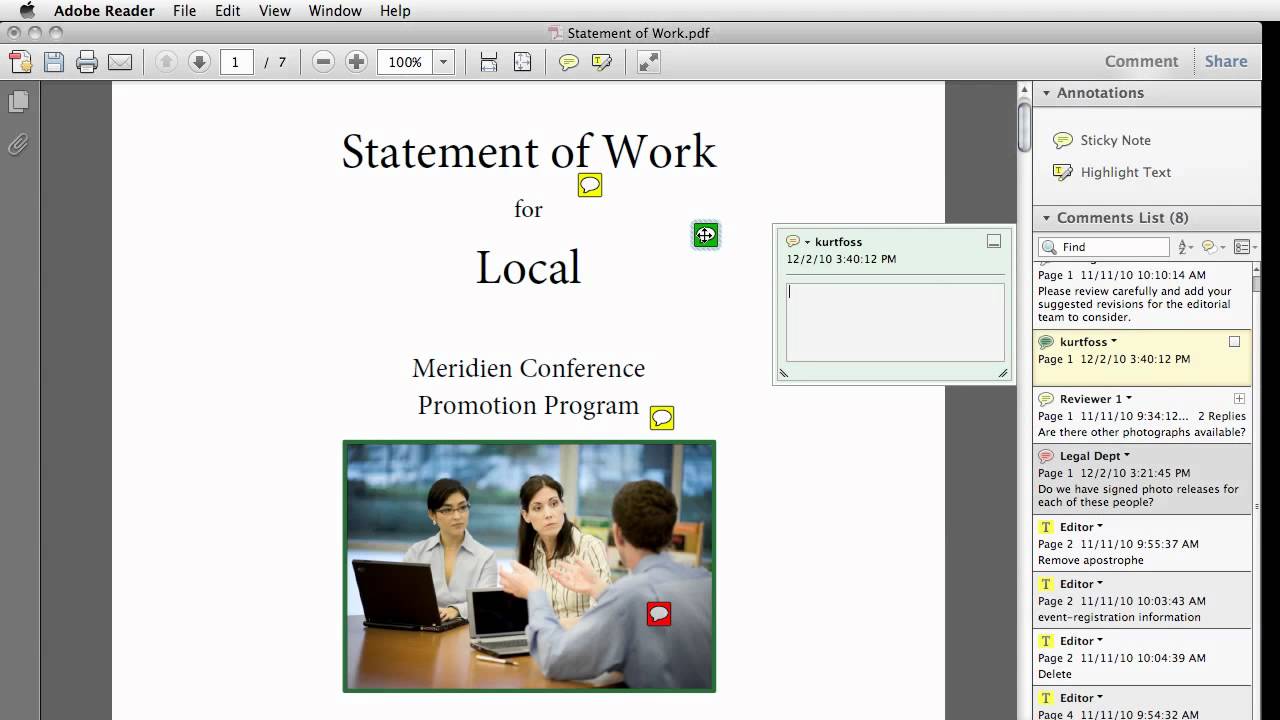The height and width of the screenshot is (720, 1280).
Task: Click the Apple menu icon
Action: (27, 10)
